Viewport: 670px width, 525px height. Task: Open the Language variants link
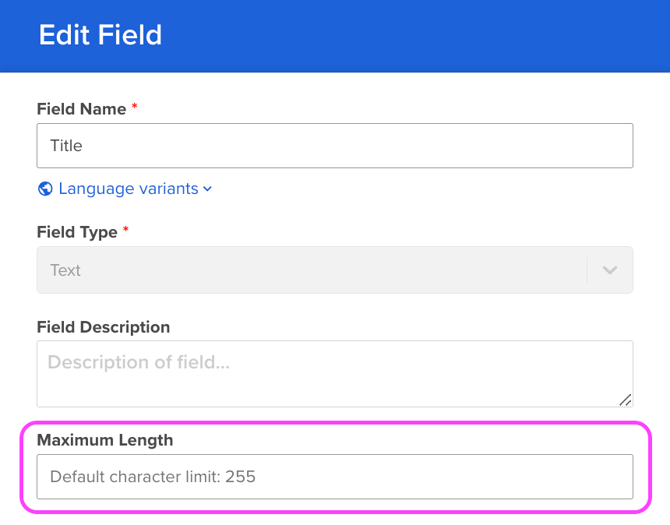(128, 189)
